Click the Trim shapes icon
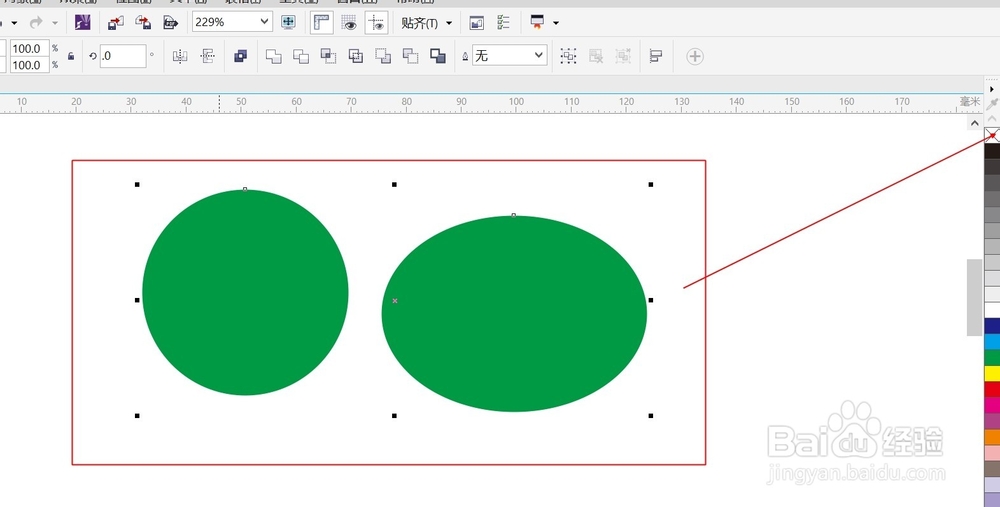Viewport: 1000px width, 507px height. click(301, 56)
